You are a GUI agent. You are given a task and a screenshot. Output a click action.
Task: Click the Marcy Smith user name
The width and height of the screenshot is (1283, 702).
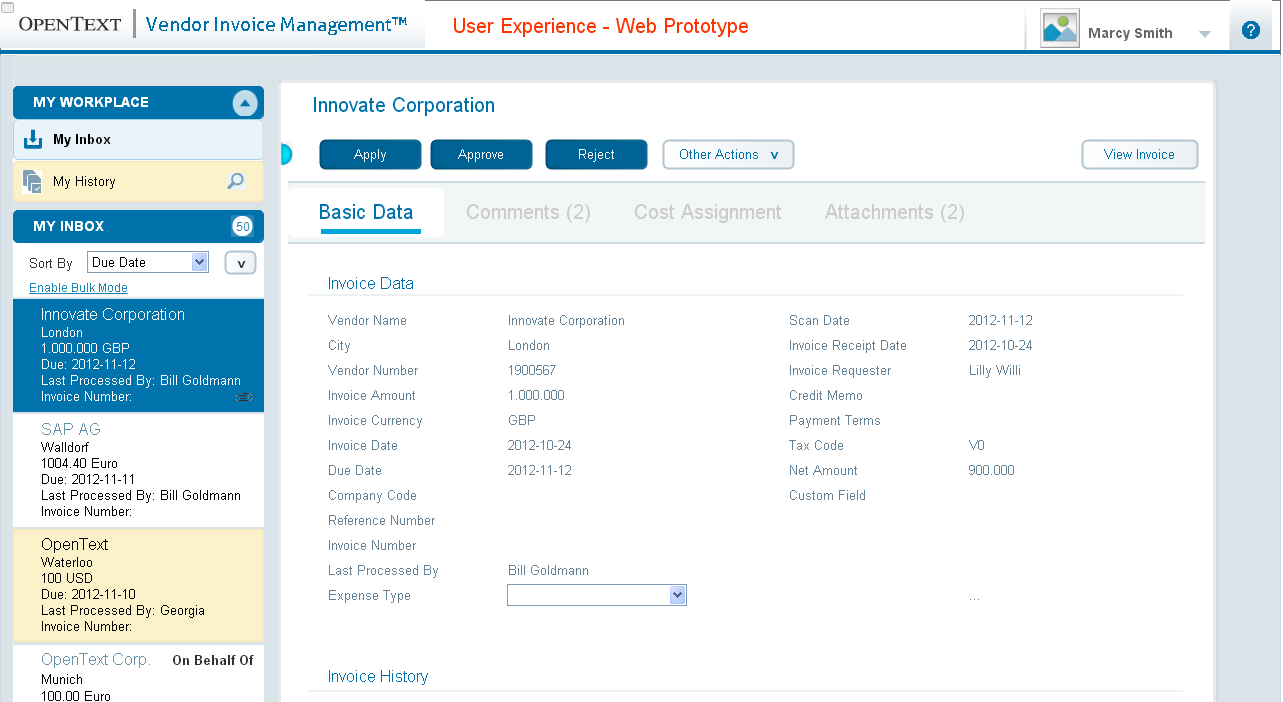click(x=1130, y=33)
